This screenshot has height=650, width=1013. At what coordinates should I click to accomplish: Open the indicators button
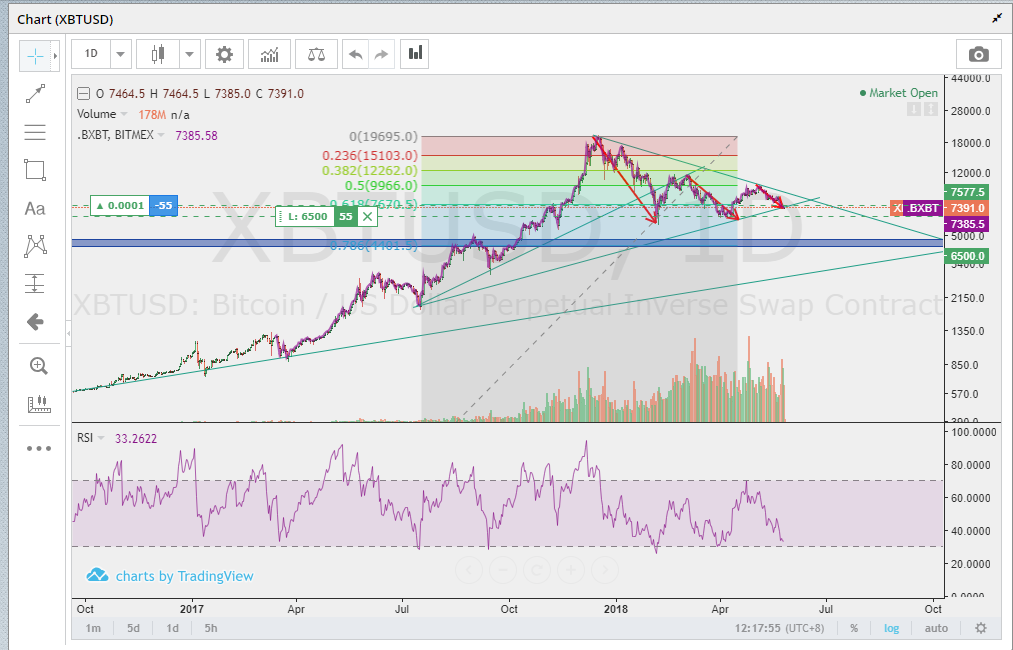(269, 54)
